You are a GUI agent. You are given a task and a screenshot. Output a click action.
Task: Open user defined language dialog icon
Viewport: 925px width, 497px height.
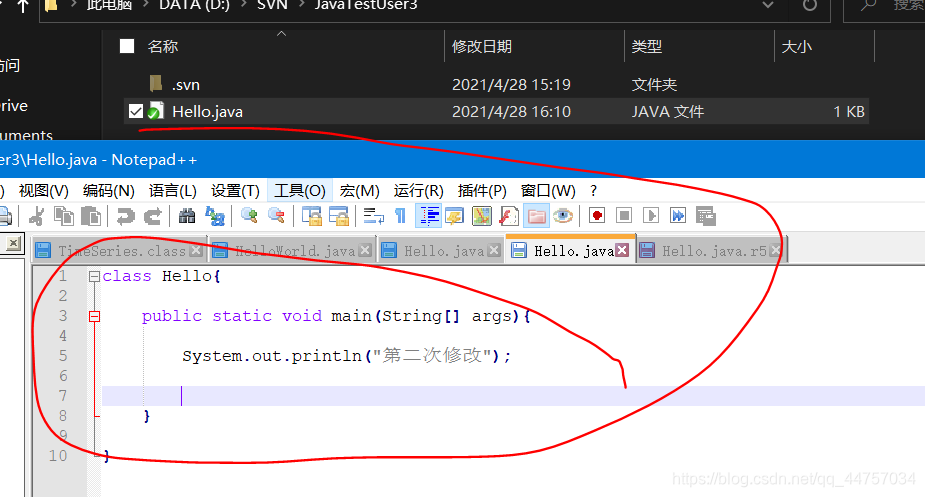tap(454, 216)
